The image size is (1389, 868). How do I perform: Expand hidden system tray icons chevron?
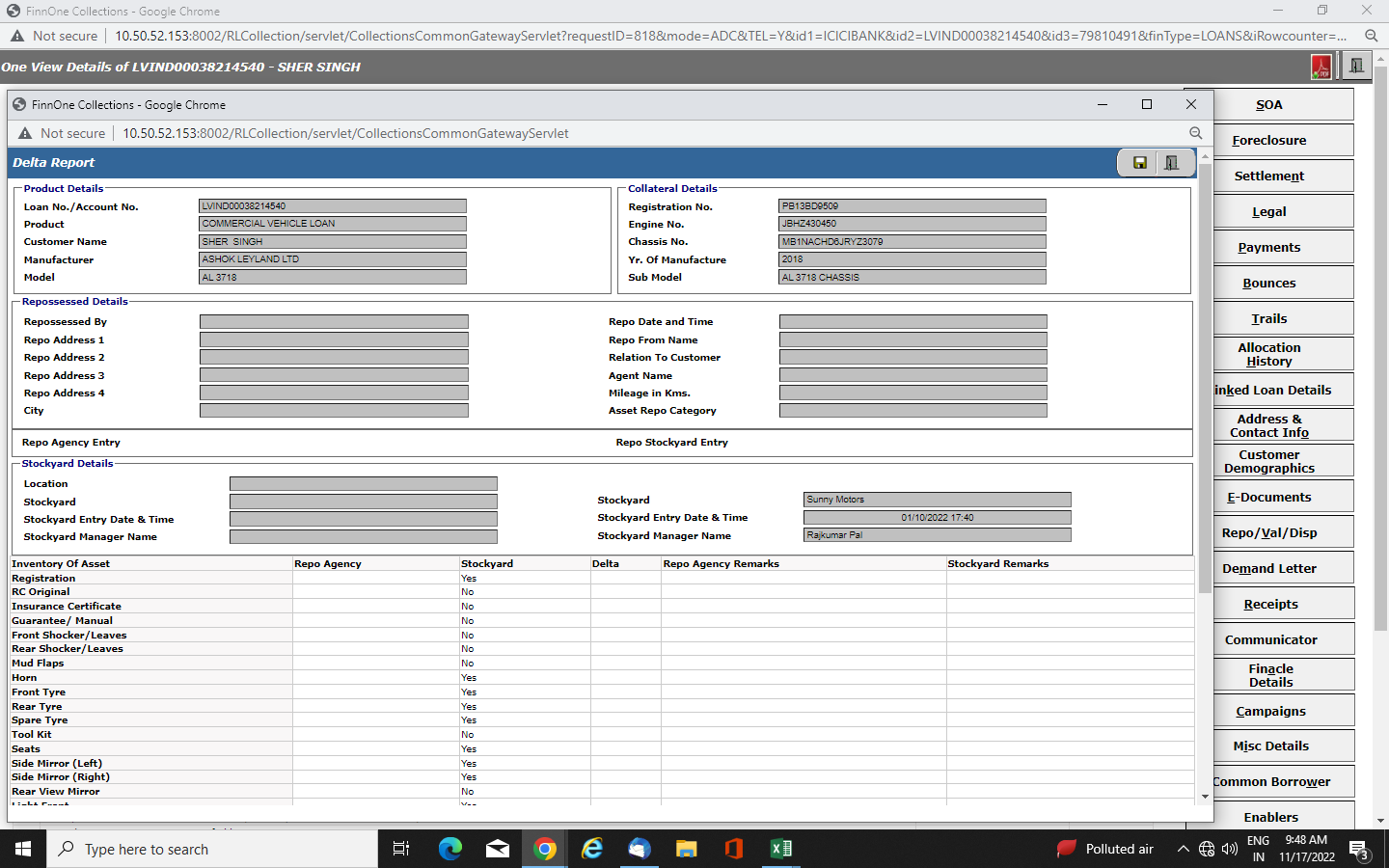1183,849
